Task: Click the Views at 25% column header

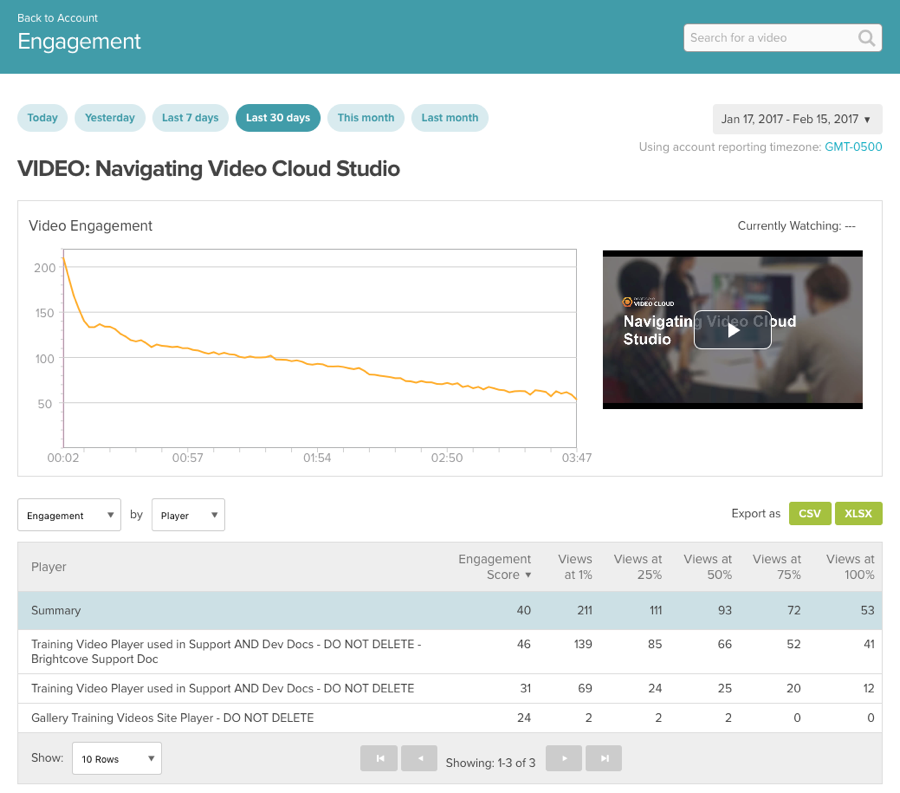Action: point(638,567)
